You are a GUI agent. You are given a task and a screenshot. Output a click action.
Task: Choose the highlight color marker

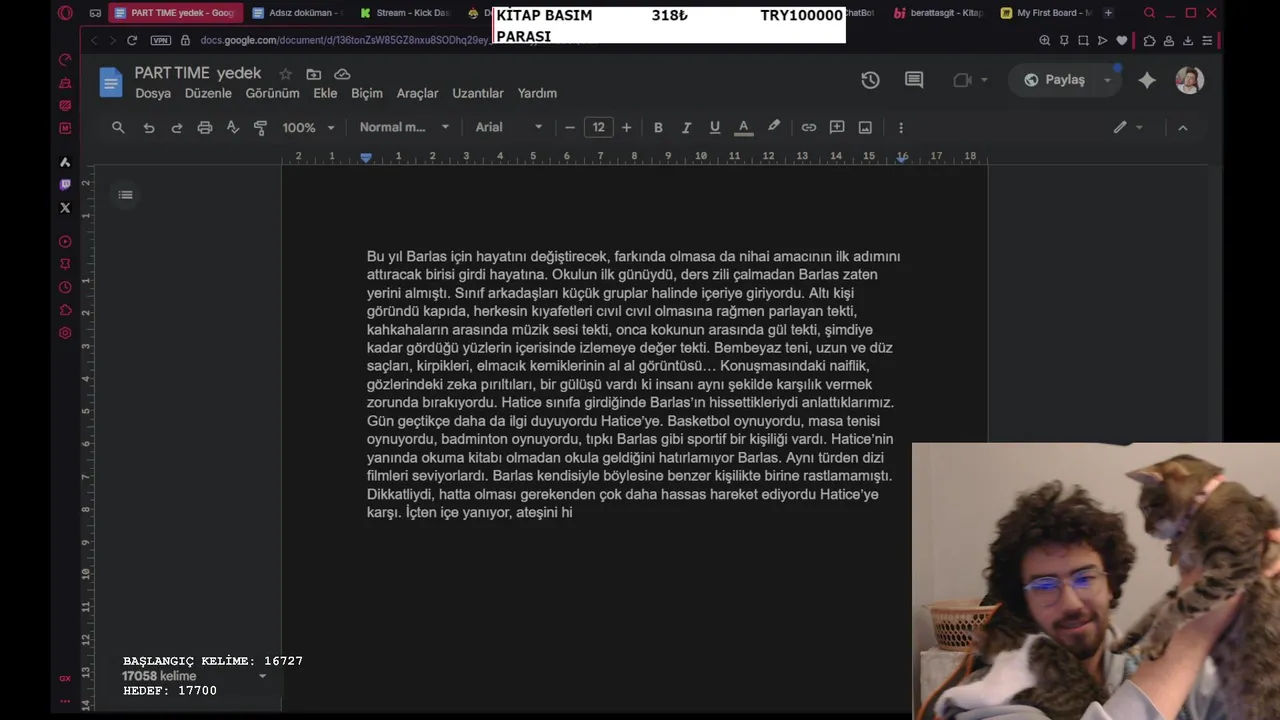pos(773,127)
